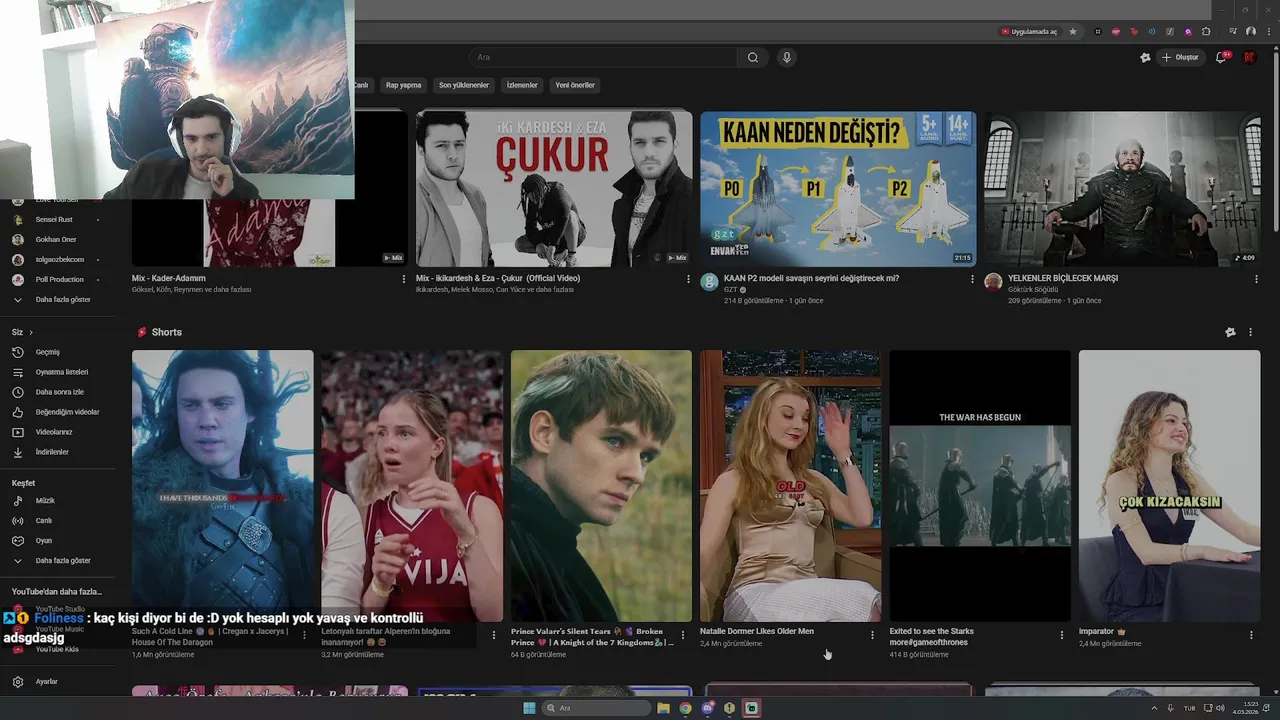Select the Son yüklenenler filter chip

pos(464,85)
